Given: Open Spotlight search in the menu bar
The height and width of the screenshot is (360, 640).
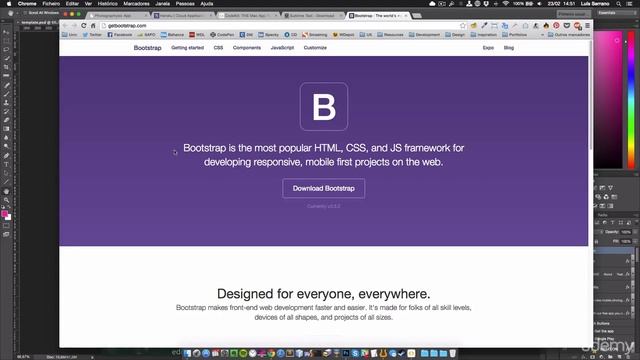Looking at the screenshot, I should point(619,4).
